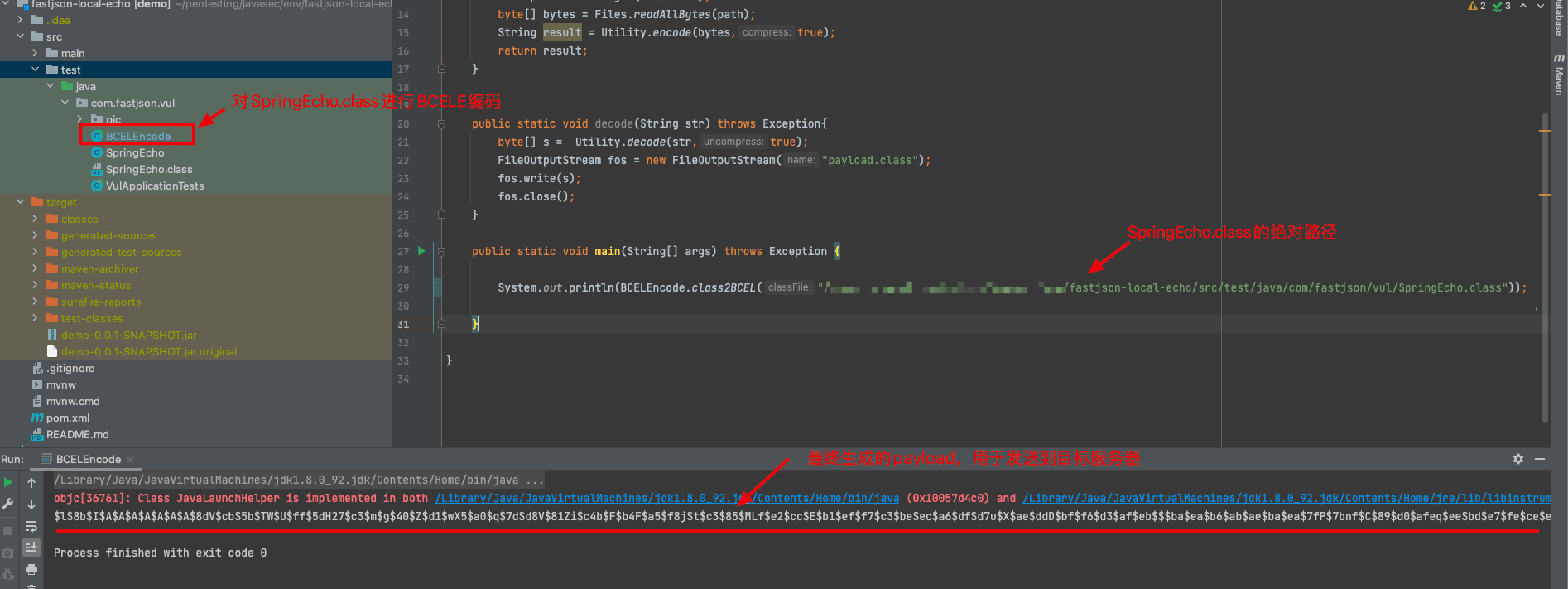The image size is (1568, 589).
Task: Select the BCELEncode run tab
Action: (88, 459)
